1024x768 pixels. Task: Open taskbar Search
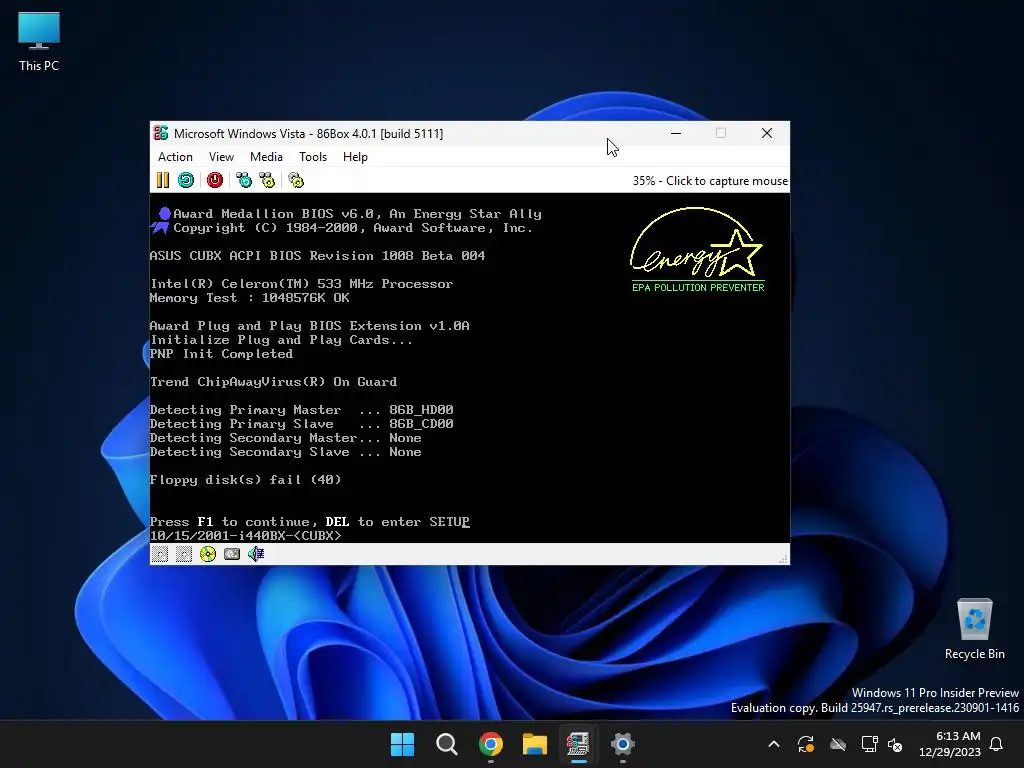(447, 744)
